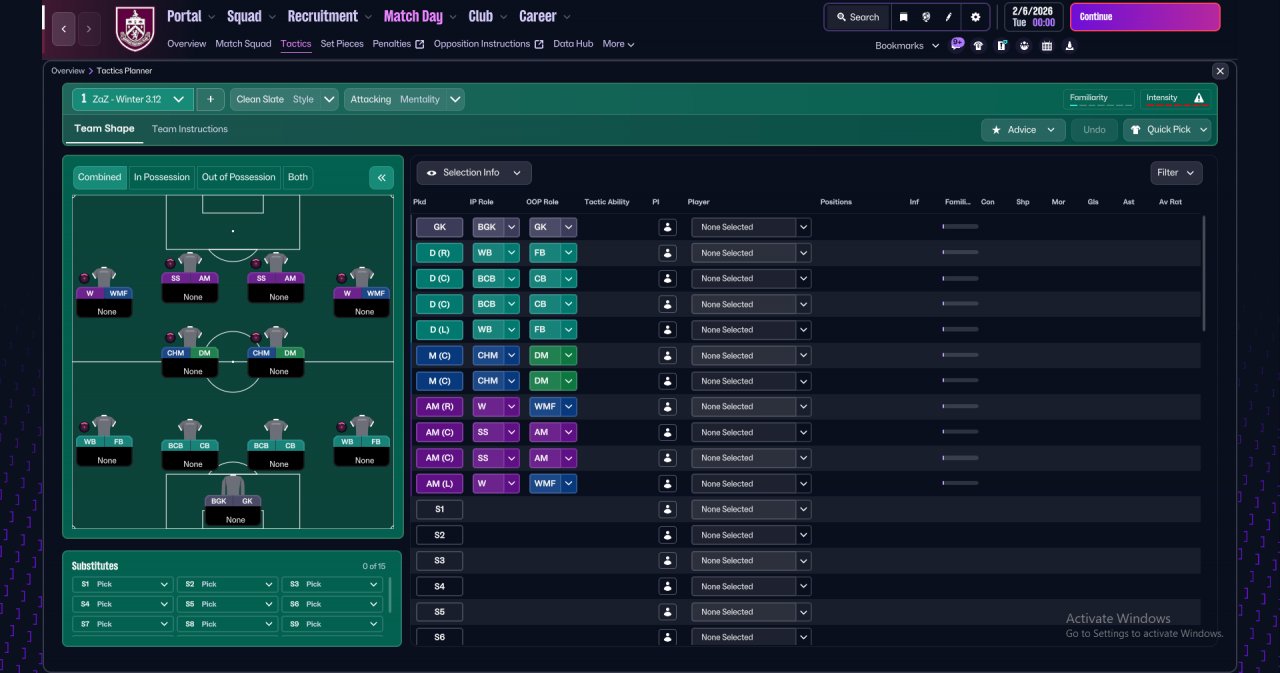
Task: Switch pitch view to In Possession
Action: pos(161,177)
